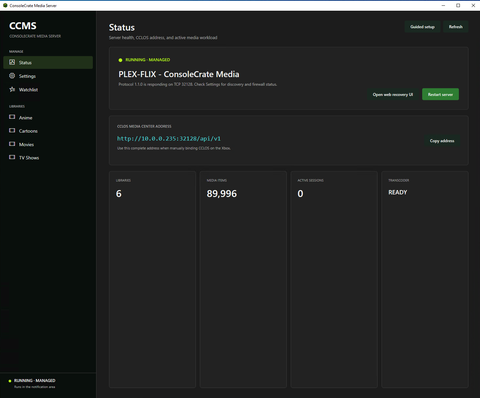
Task: Open the Status page
Action: [x=48, y=62]
